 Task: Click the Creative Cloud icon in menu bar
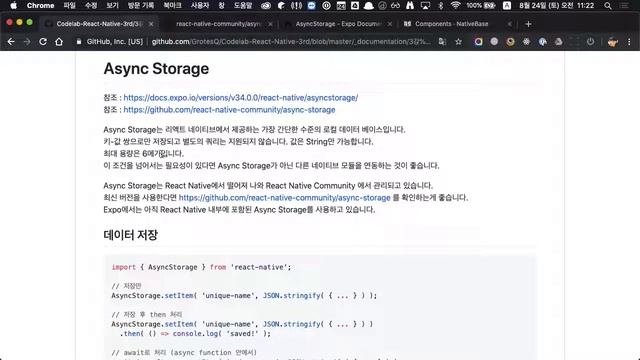coord(266,6)
